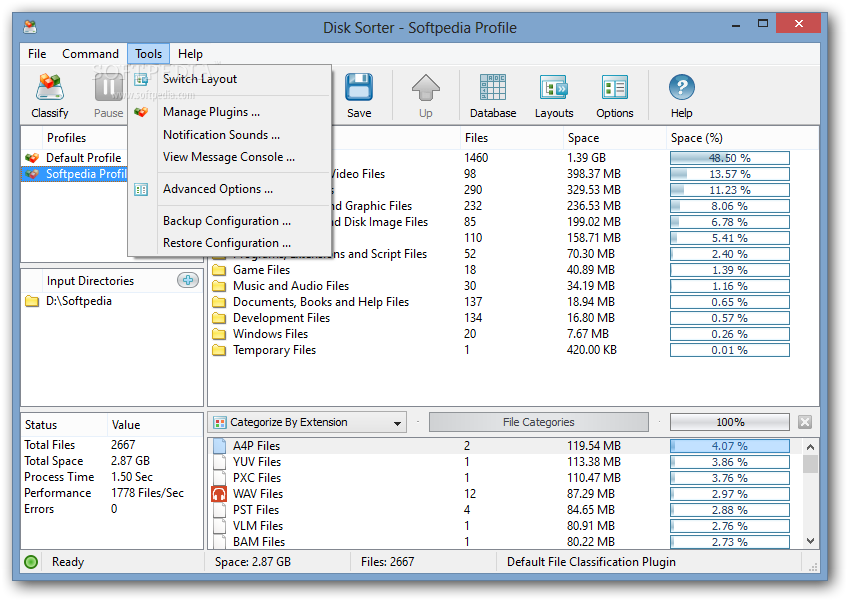Click the File Categories button
Screen dimensions: 848x601
[539, 422]
